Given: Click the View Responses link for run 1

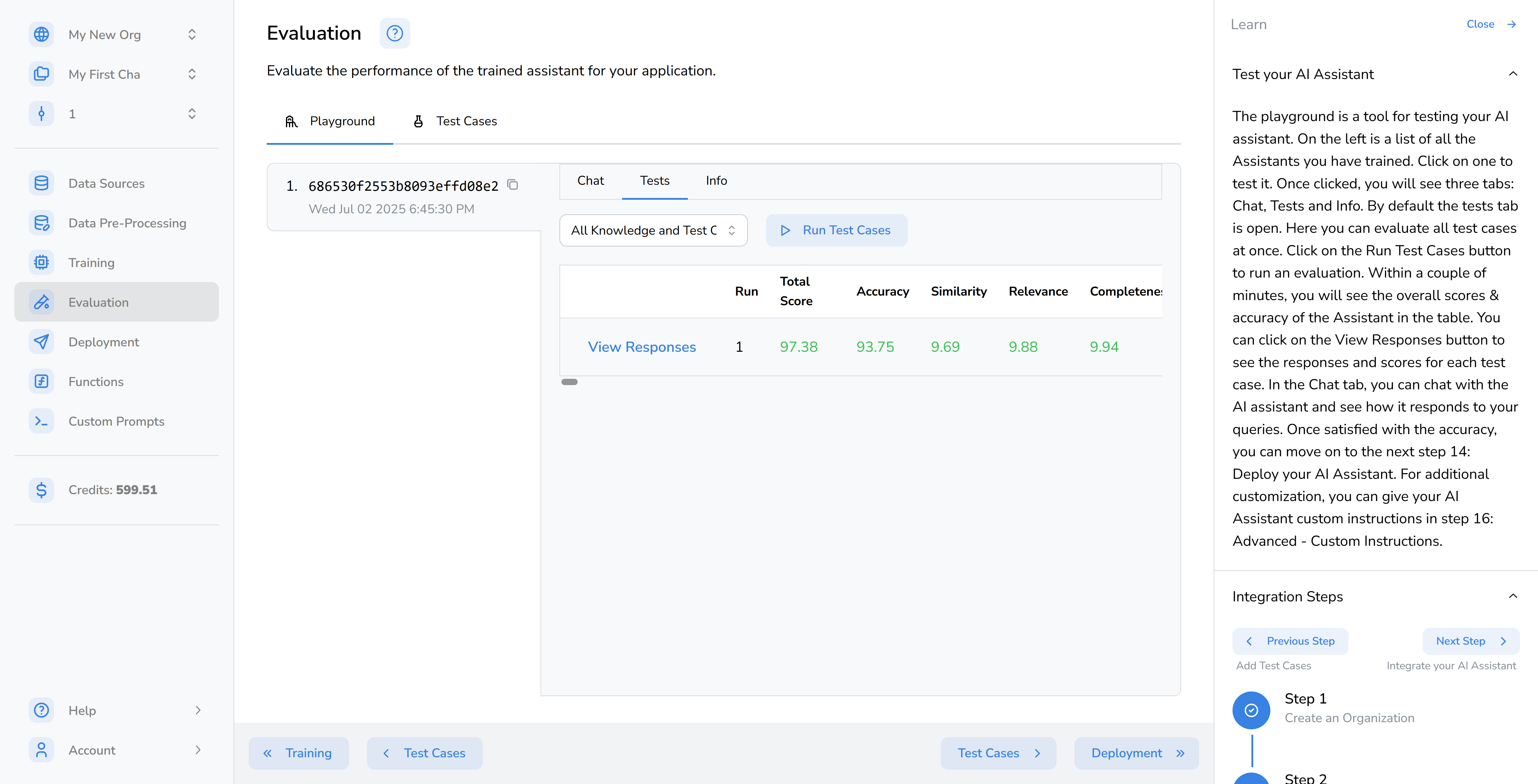Looking at the screenshot, I should click(x=642, y=347).
